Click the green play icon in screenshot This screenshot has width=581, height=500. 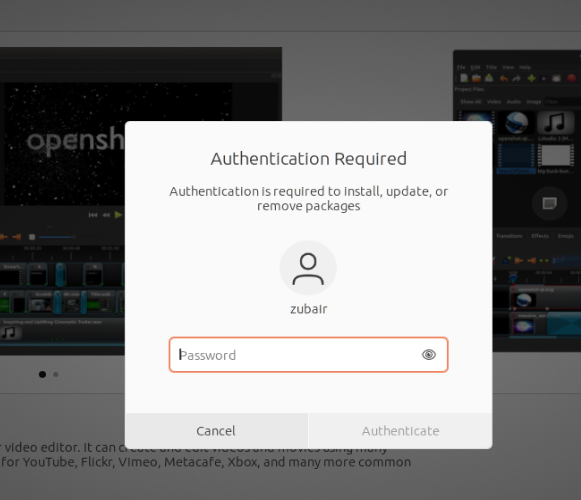click(x=118, y=215)
